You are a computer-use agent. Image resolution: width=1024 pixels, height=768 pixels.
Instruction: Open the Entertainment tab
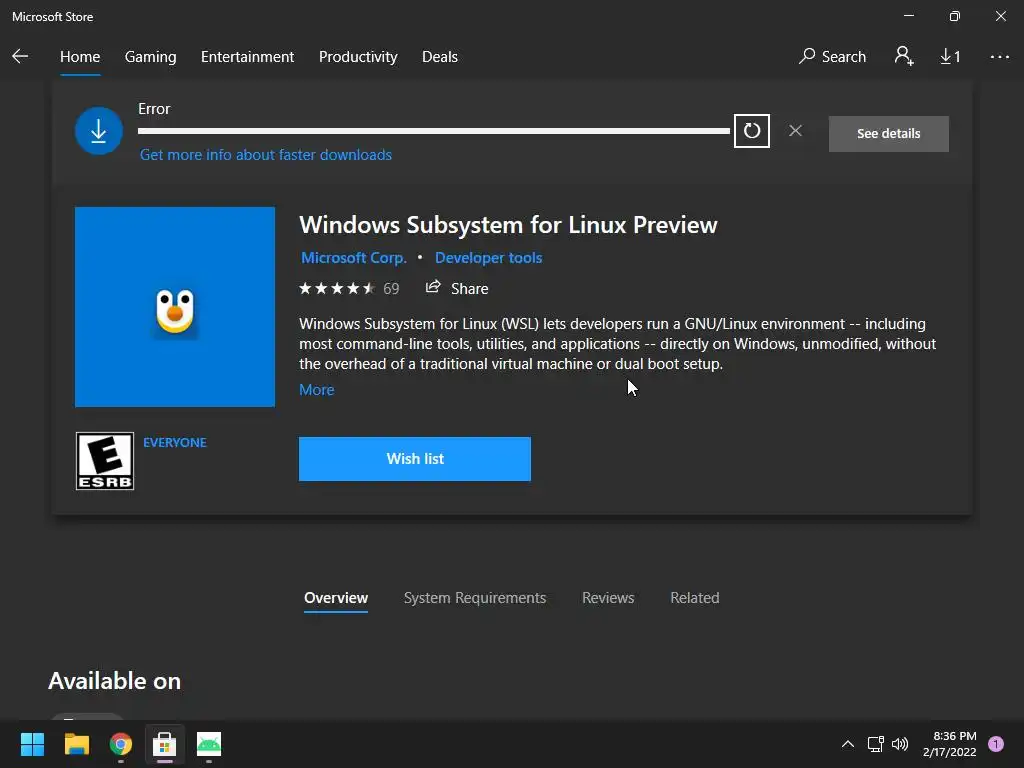click(248, 57)
